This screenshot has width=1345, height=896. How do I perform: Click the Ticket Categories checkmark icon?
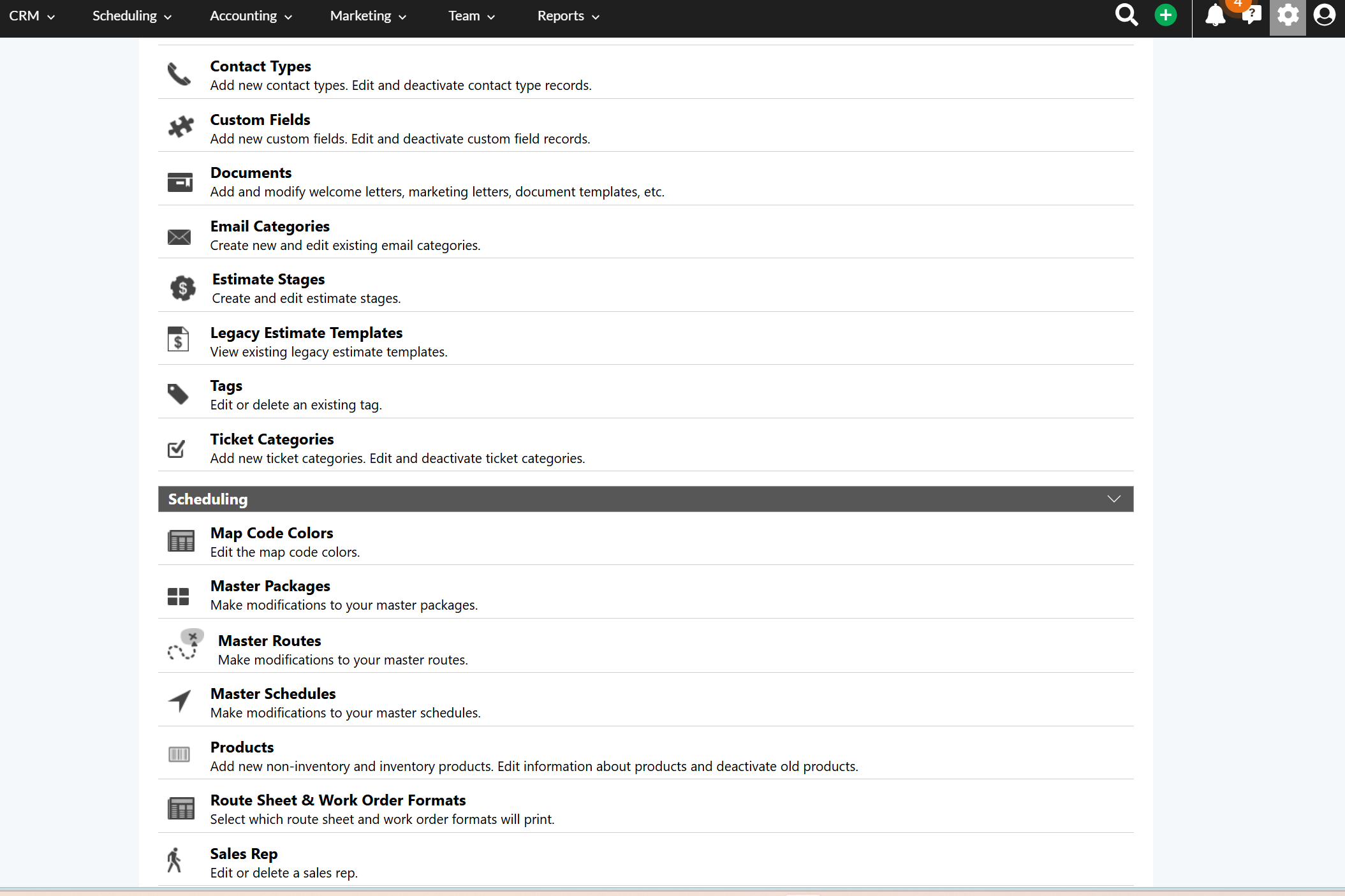tap(176, 449)
